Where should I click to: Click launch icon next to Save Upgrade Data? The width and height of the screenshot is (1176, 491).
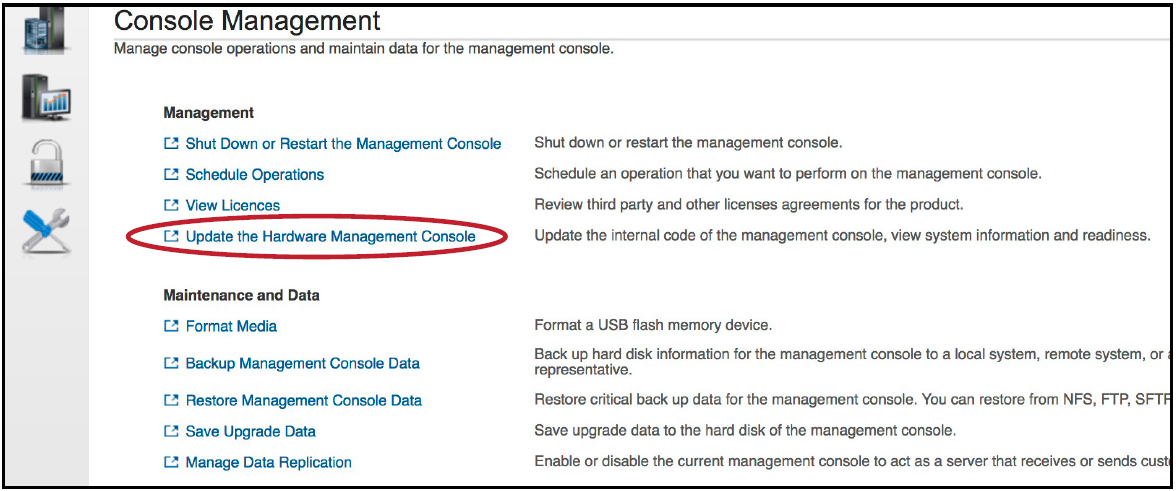click(170, 432)
